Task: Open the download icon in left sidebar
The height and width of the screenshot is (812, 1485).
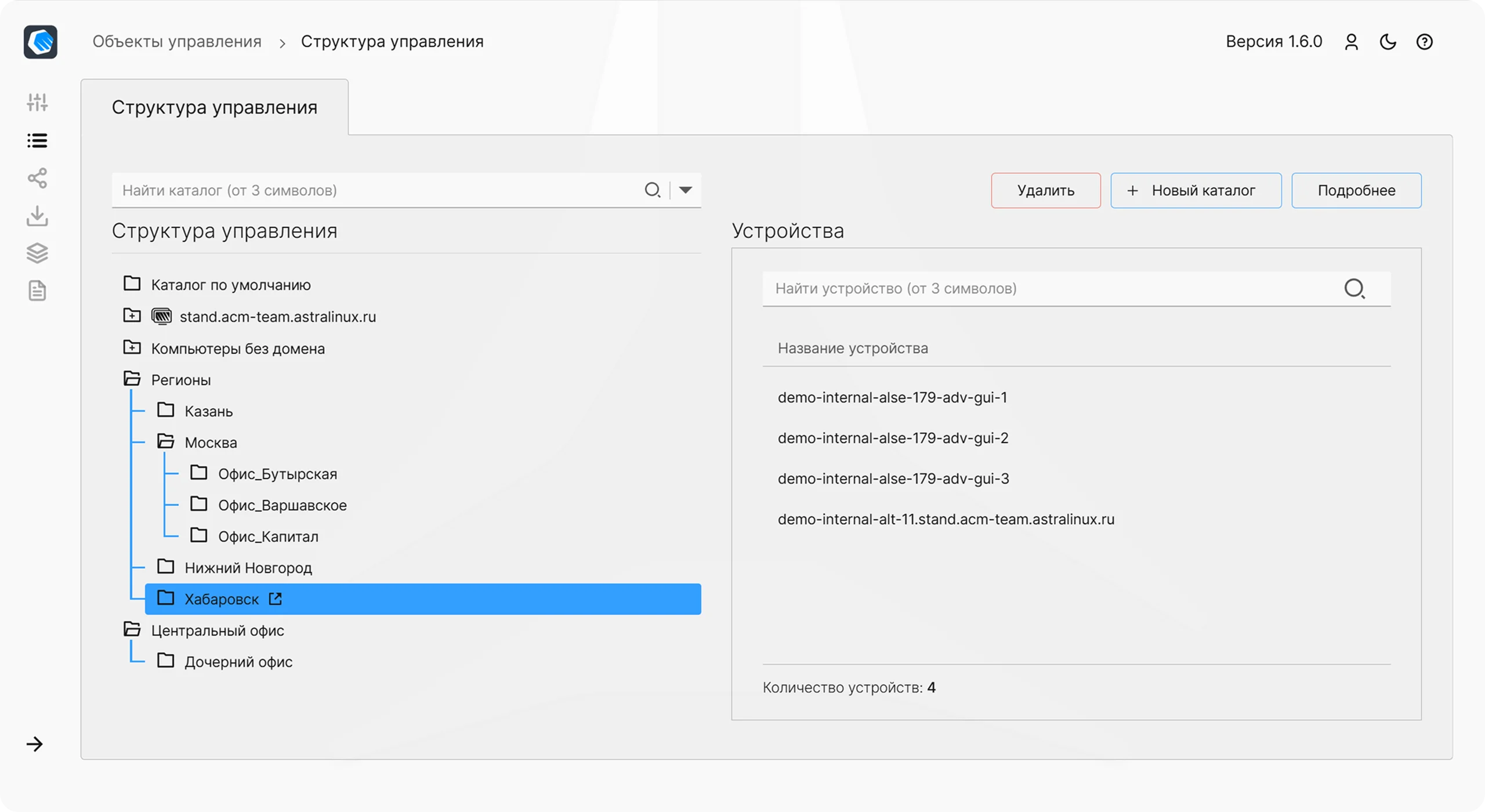Action: [x=37, y=216]
